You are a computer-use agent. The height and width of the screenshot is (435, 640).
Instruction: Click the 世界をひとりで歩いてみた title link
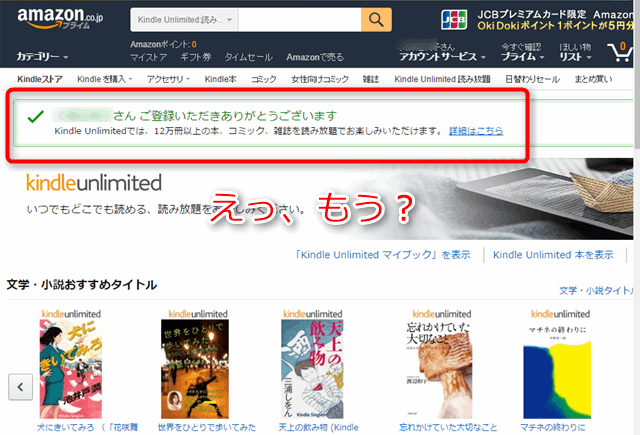(x=207, y=427)
